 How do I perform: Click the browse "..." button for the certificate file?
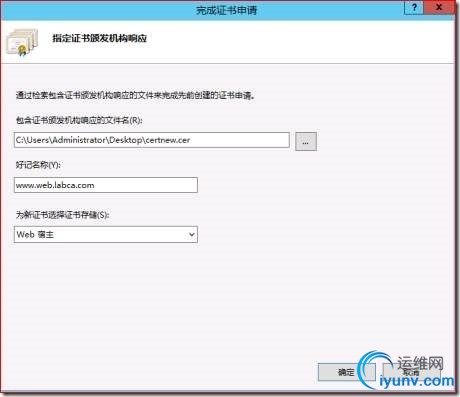point(306,142)
